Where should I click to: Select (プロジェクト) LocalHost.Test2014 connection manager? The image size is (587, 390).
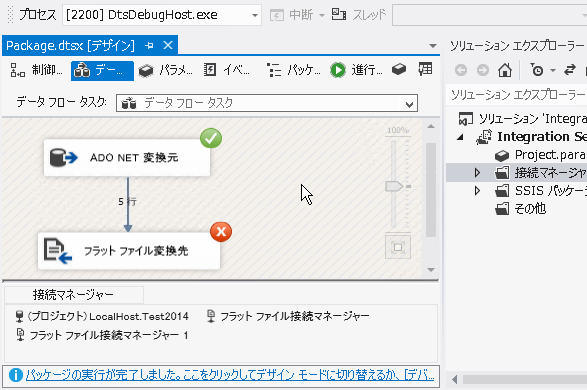102,317
